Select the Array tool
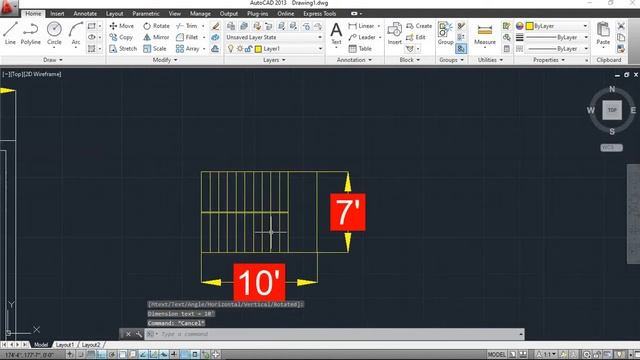Screen dimensions: 640x360 click(x=187, y=49)
